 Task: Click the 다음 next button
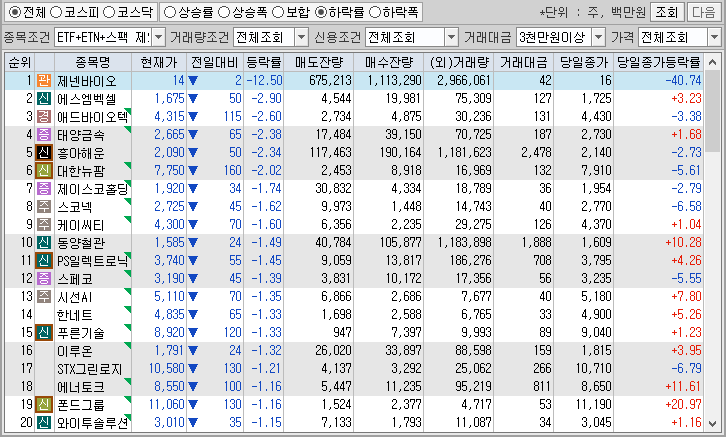(x=703, y=12)
